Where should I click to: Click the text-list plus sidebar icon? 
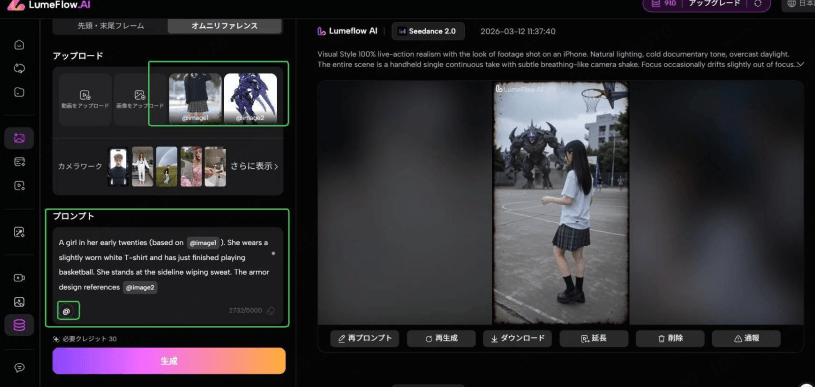[19, 162]
